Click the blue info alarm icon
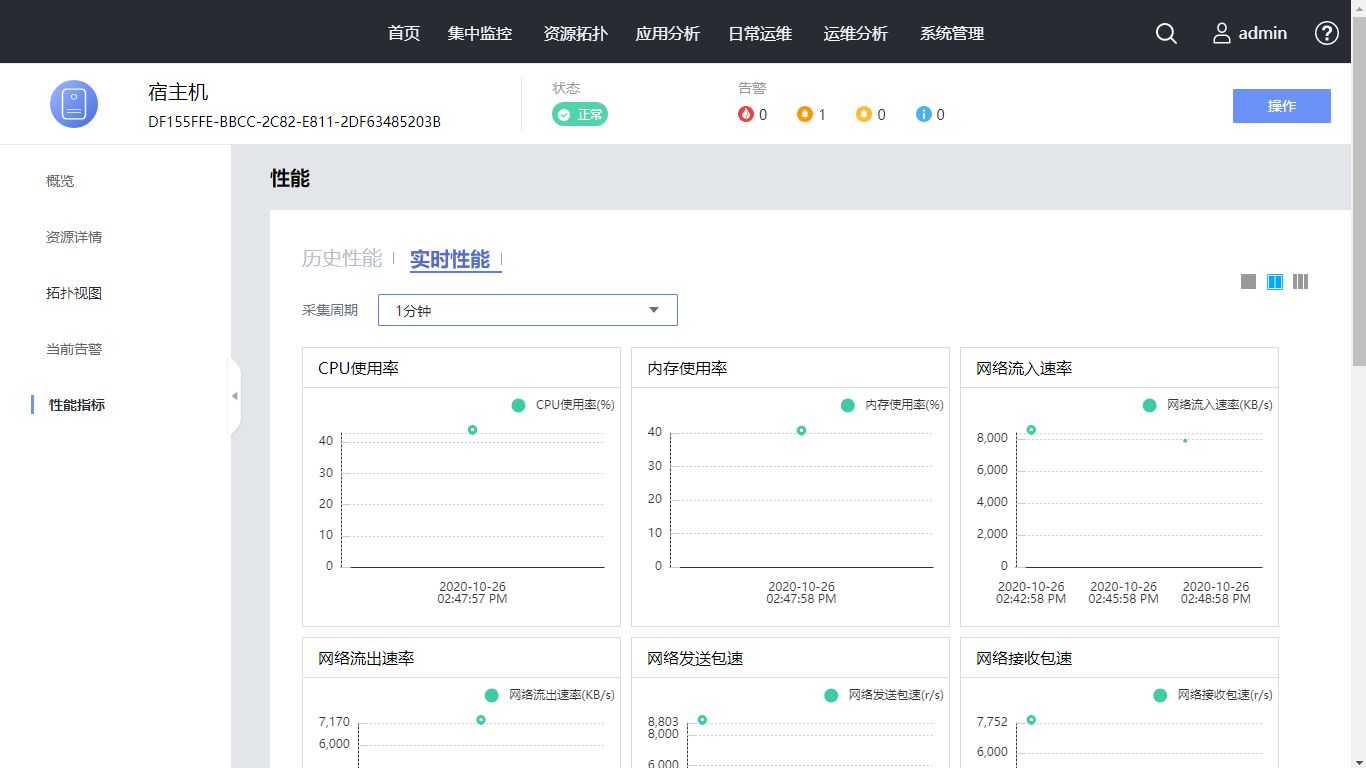This screenshot has height=768, width=1366. 923,114
